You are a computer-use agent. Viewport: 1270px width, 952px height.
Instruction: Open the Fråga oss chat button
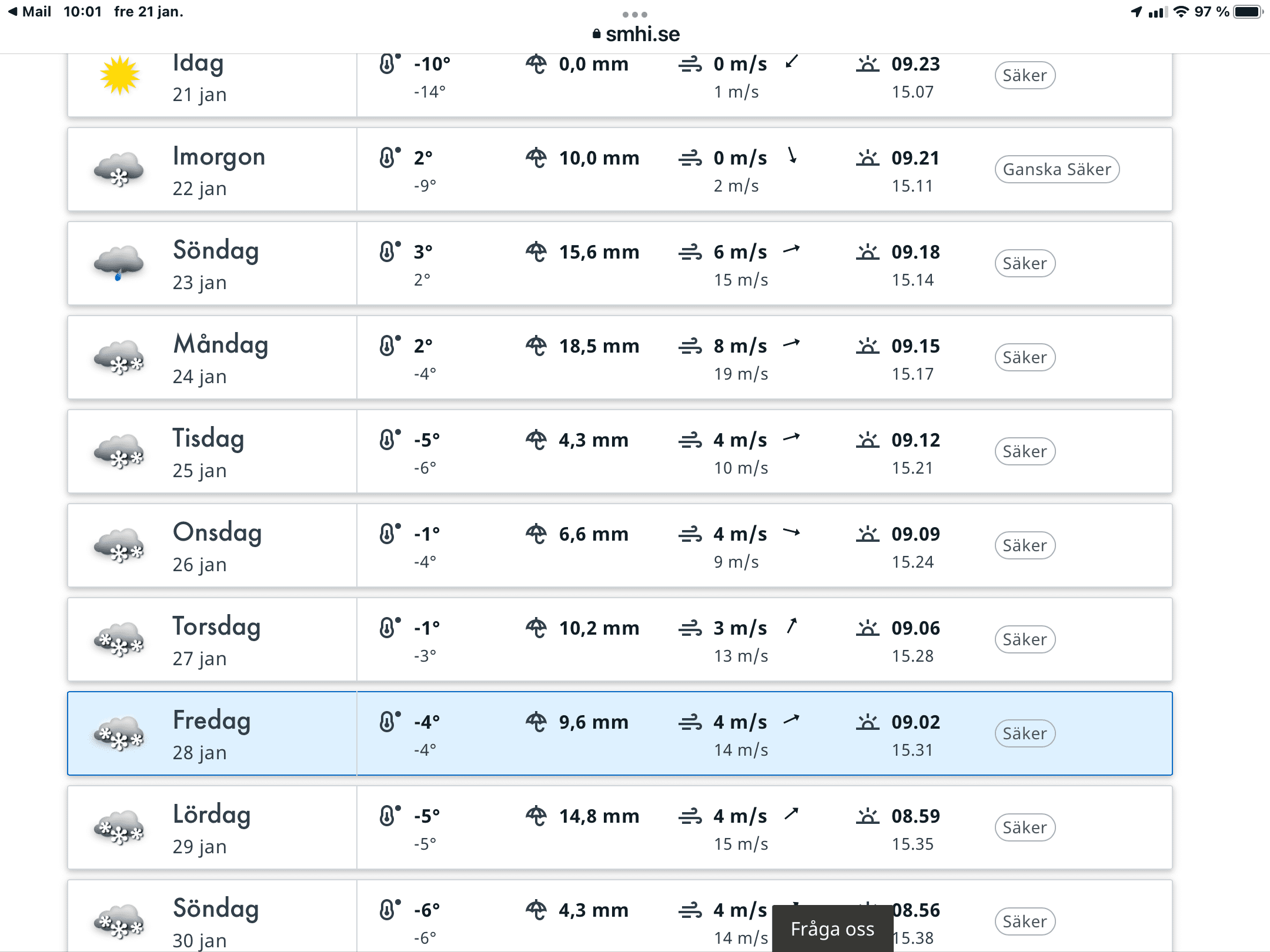coord(833,928)
